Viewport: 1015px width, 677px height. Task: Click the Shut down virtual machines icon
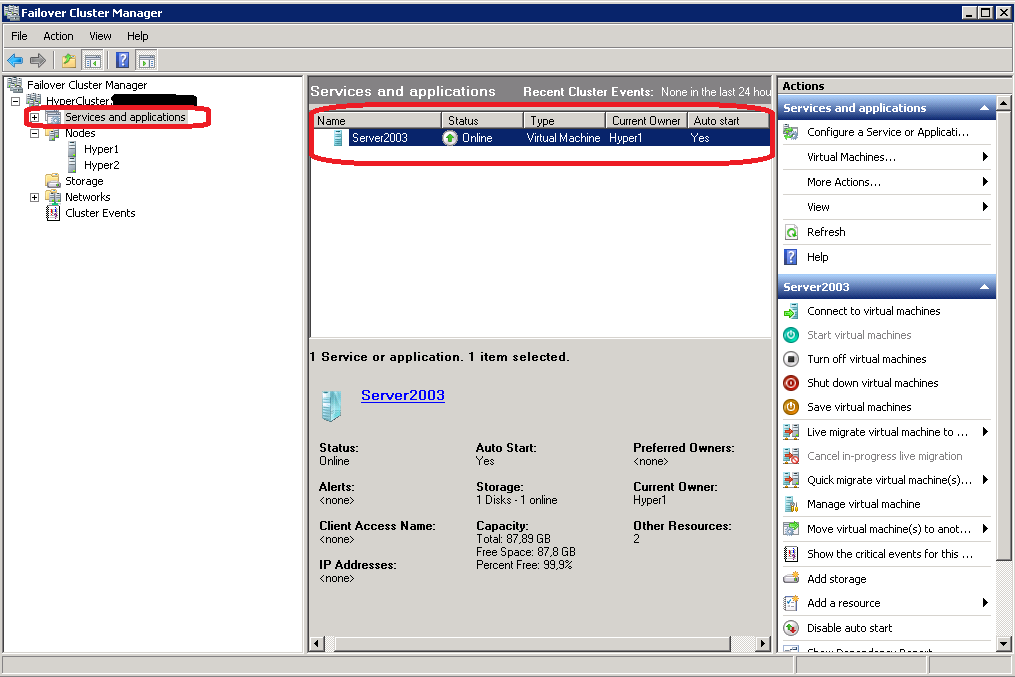[791, 383]
